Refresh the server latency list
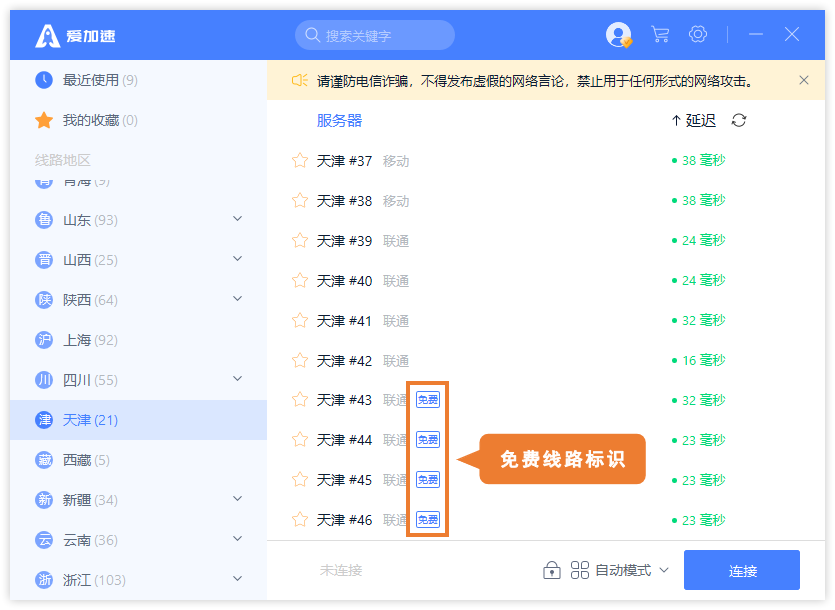Screen dimensions: 835x610 pyautogui.click(x=739, y=120)
